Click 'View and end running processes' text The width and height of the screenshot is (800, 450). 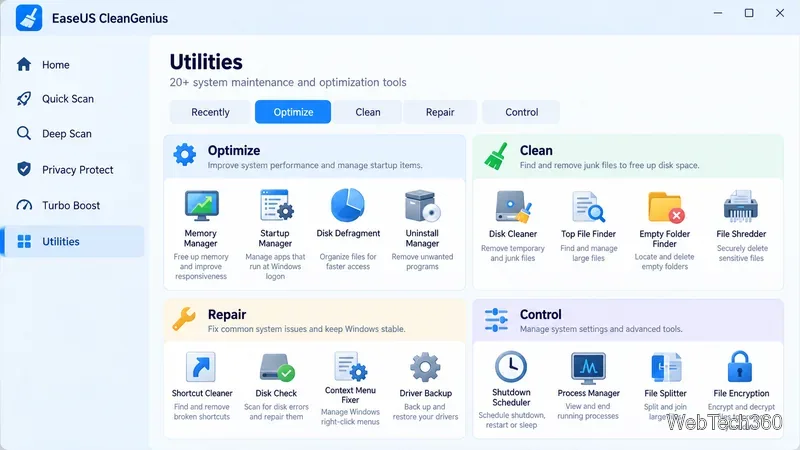tap(588, 411)
